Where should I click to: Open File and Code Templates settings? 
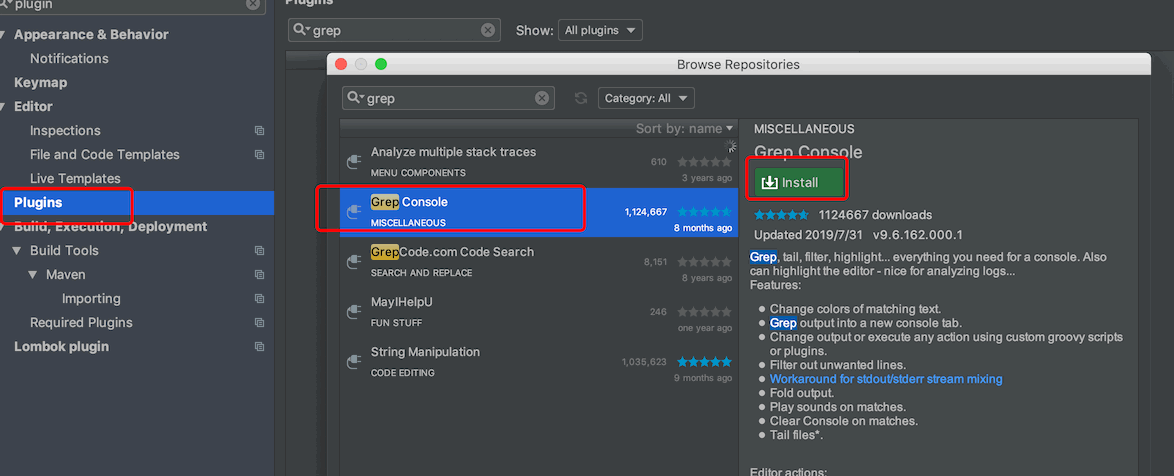click(105, 154)
